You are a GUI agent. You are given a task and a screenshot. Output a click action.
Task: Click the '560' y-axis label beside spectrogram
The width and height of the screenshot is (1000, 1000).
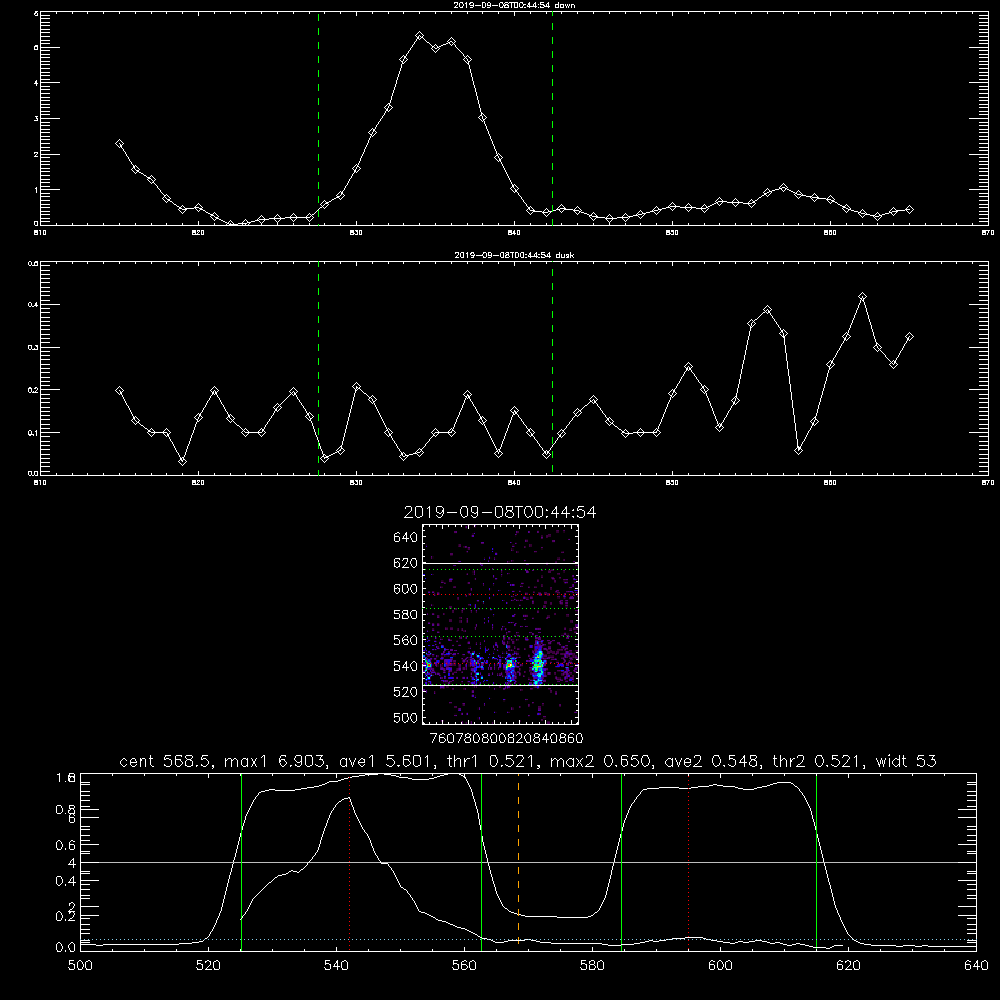click(406, 640)
